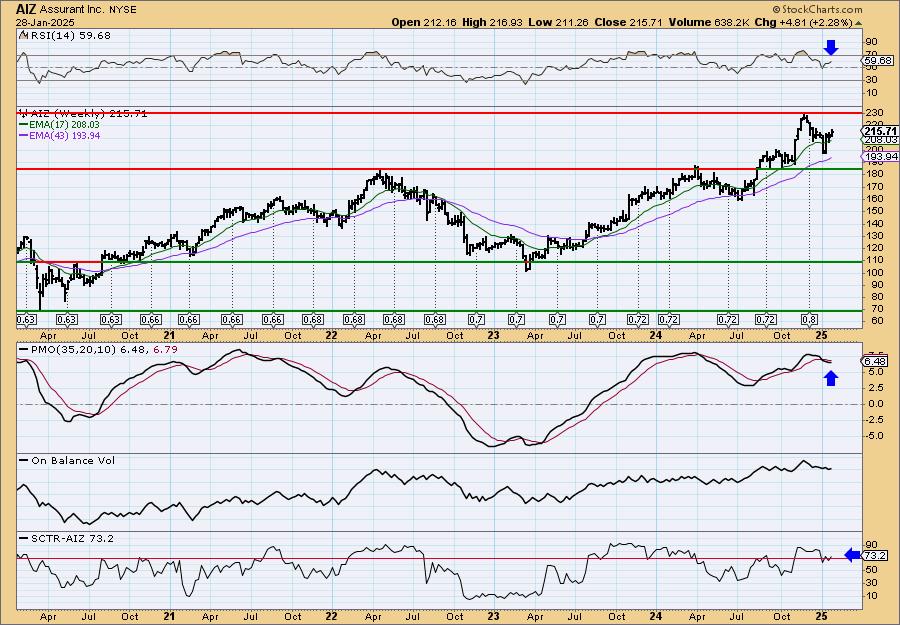Click the -5.0 label on the PMO axis
Screen dimensions: 900x625
coord(874,436)
